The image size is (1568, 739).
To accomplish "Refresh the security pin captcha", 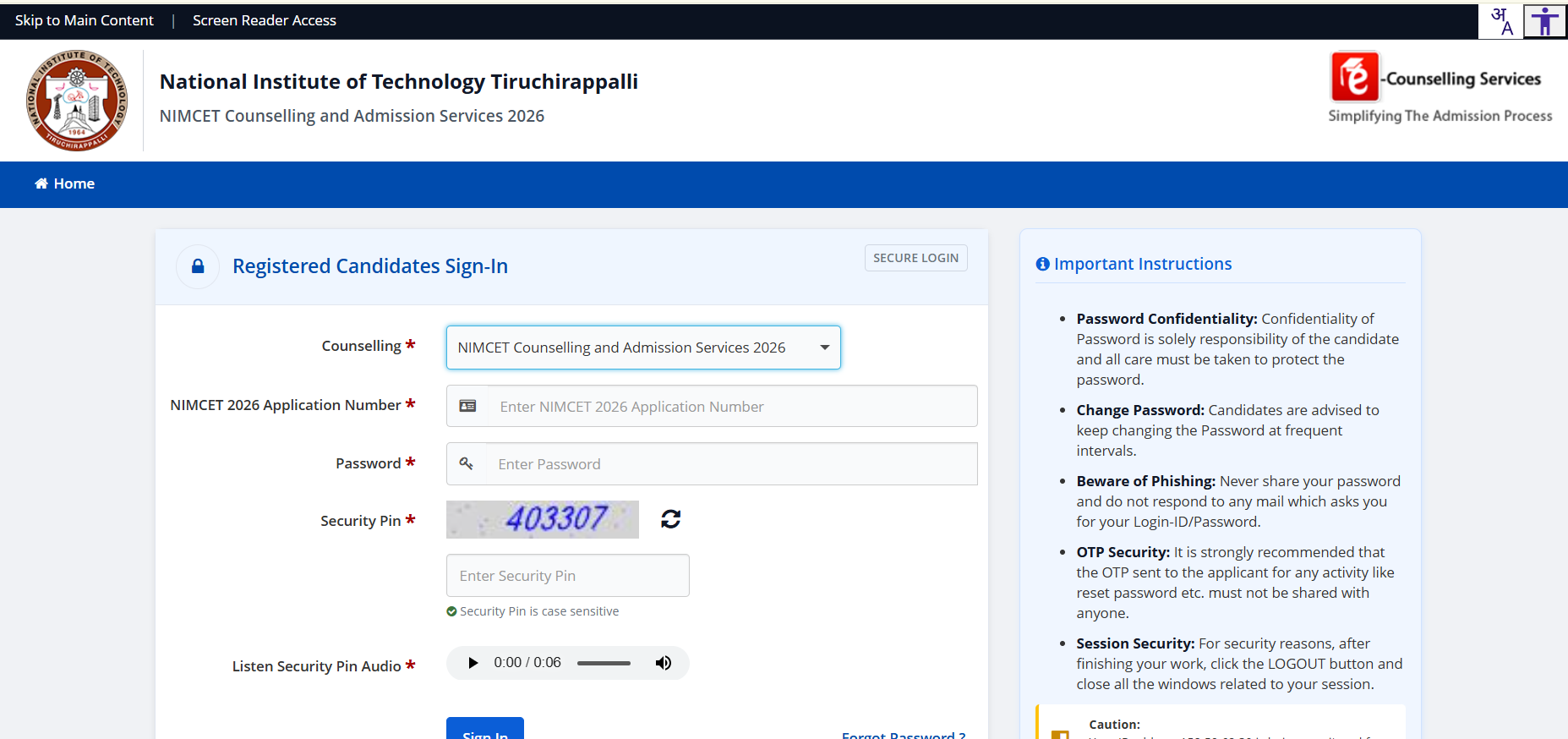I will (671, 518).
